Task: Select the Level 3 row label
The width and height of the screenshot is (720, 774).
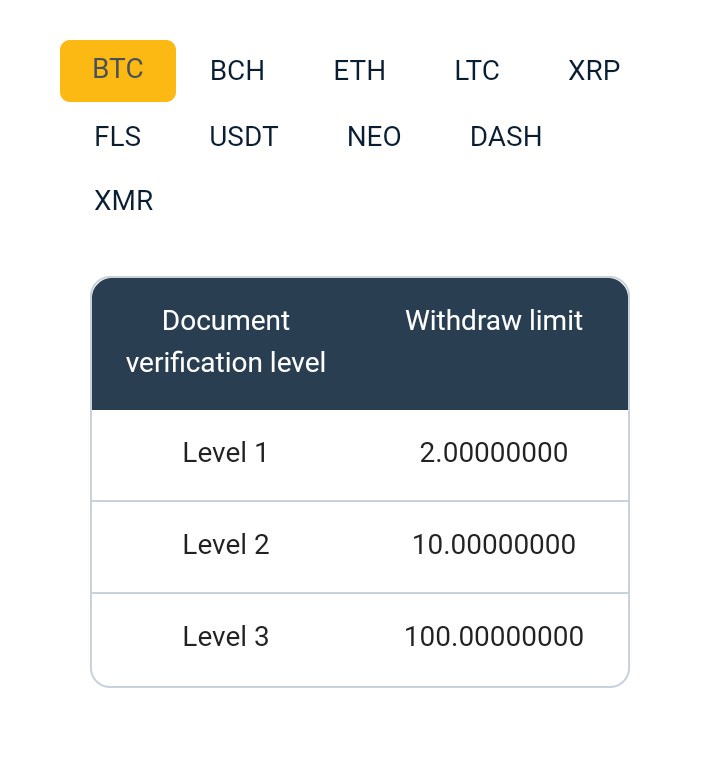Action: point(226,636)
